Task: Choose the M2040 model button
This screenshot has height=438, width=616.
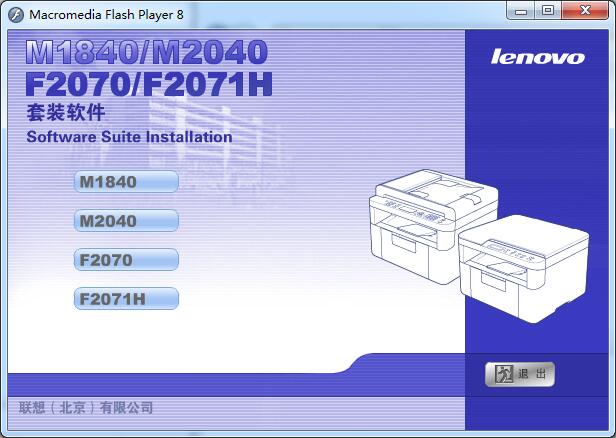Action: coord(127,221)
